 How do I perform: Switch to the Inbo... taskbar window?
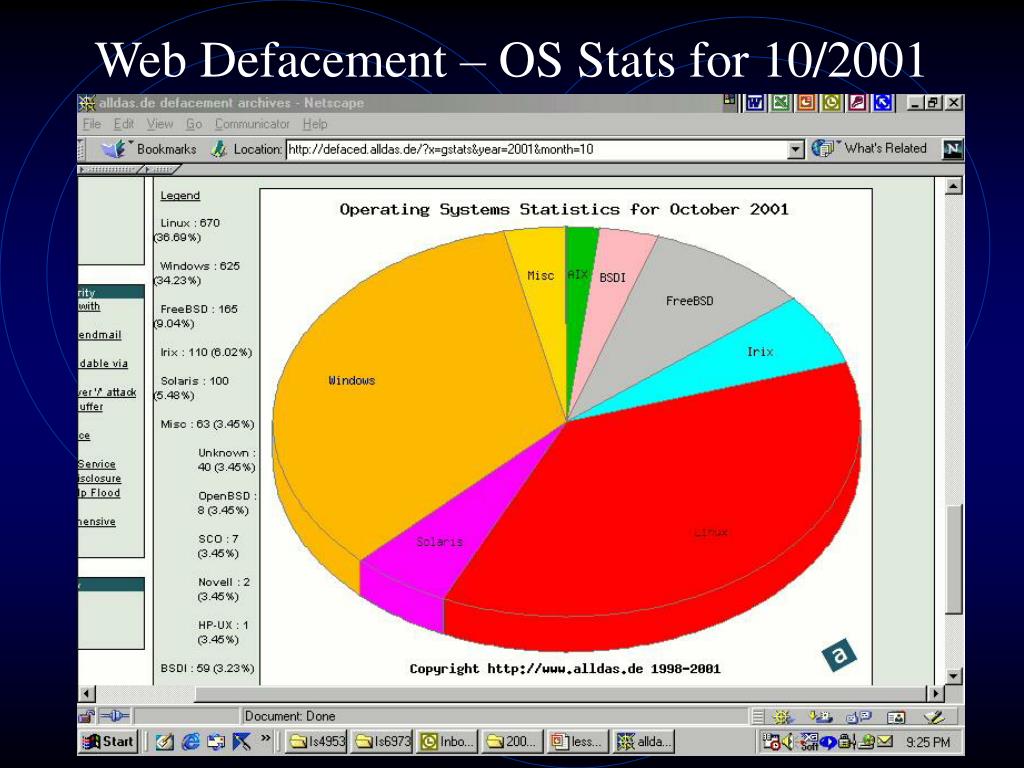(x=448, y=741)
